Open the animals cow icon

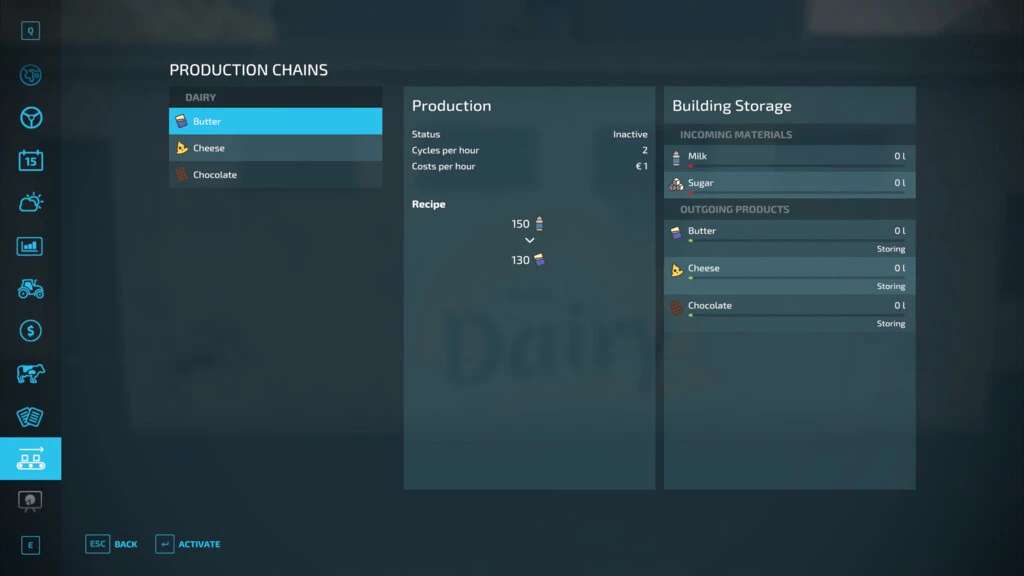[30, 374]
